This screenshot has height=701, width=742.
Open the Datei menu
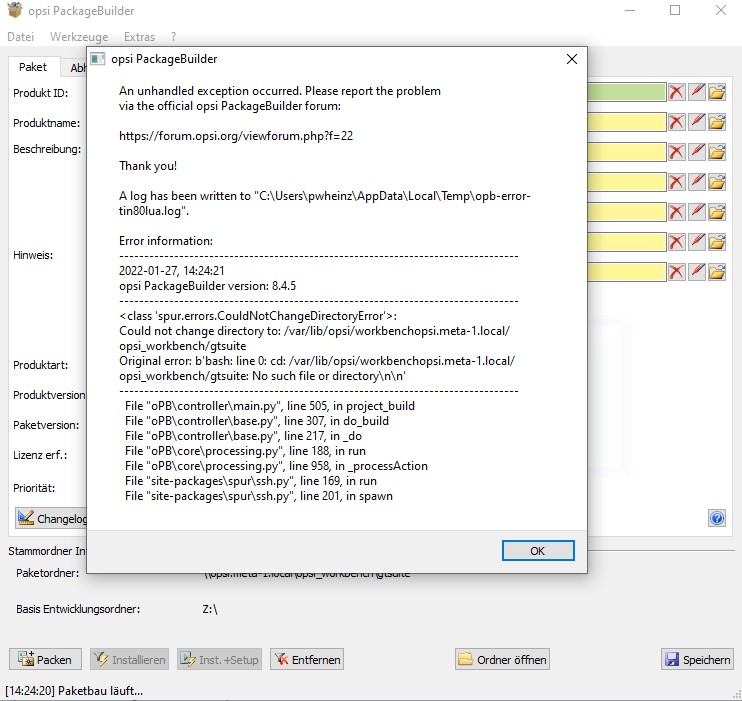(x=21, y=37)
